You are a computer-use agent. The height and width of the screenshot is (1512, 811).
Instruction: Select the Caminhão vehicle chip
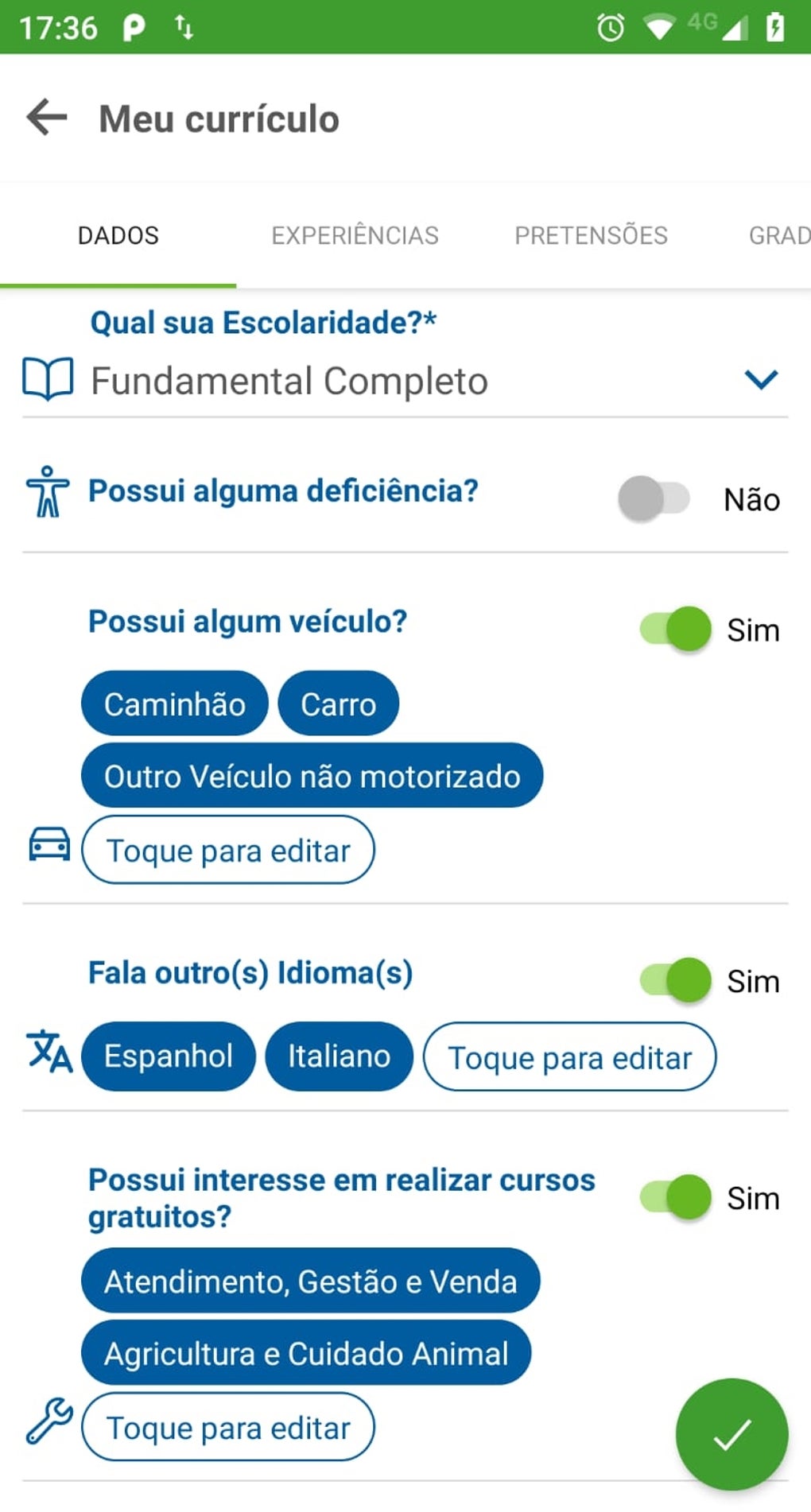(175, 704)
